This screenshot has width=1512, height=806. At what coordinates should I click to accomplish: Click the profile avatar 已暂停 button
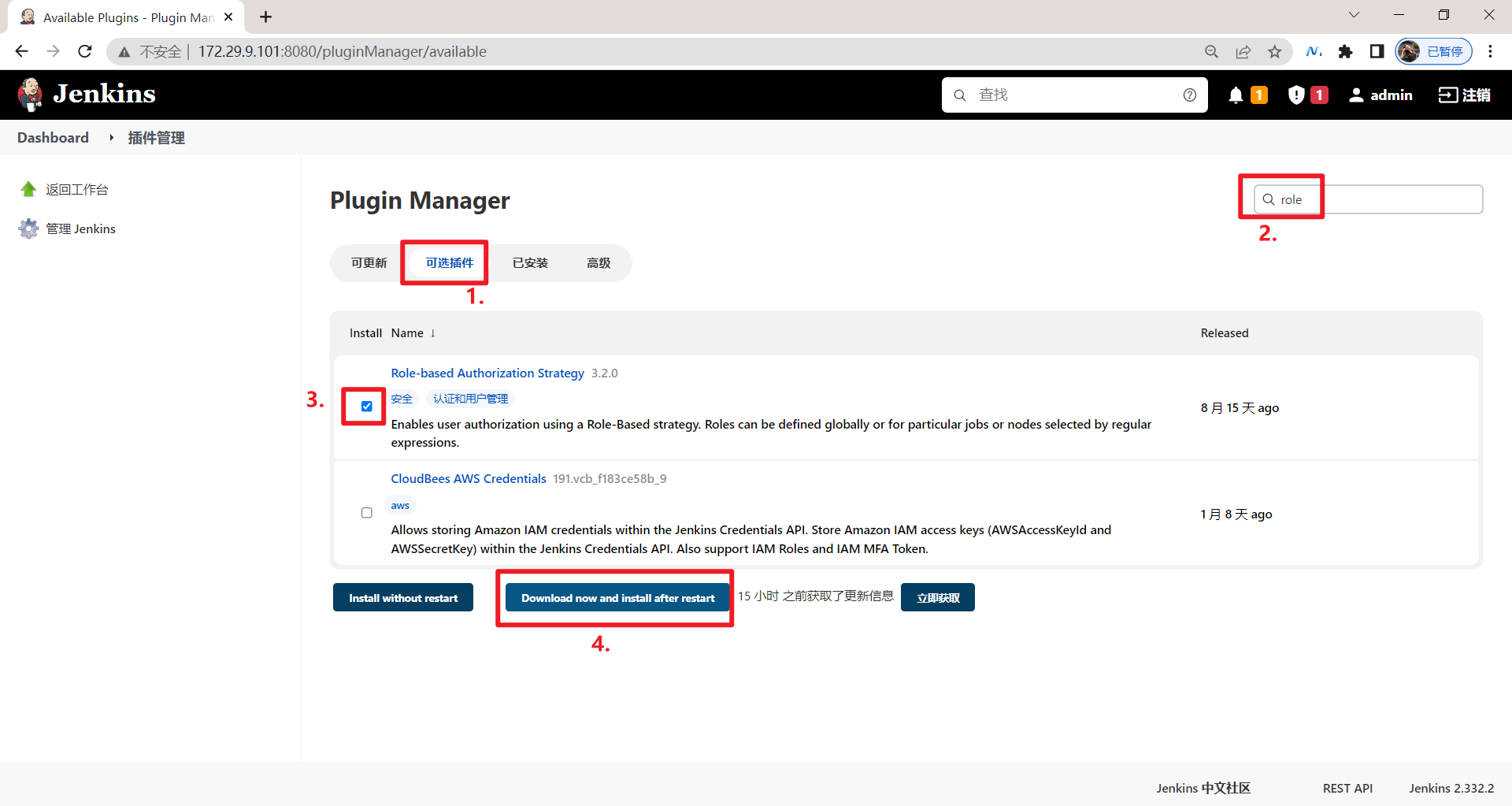coord(1433,51)
